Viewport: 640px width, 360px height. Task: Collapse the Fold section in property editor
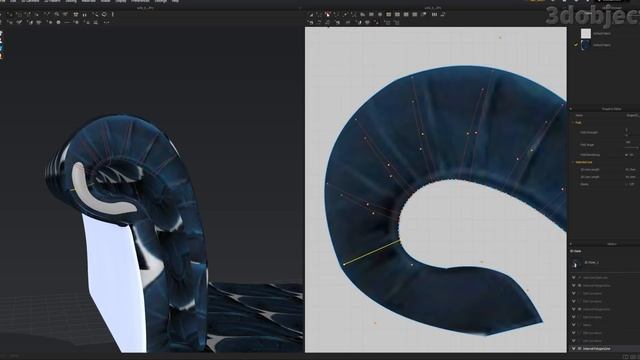point(573,122)
